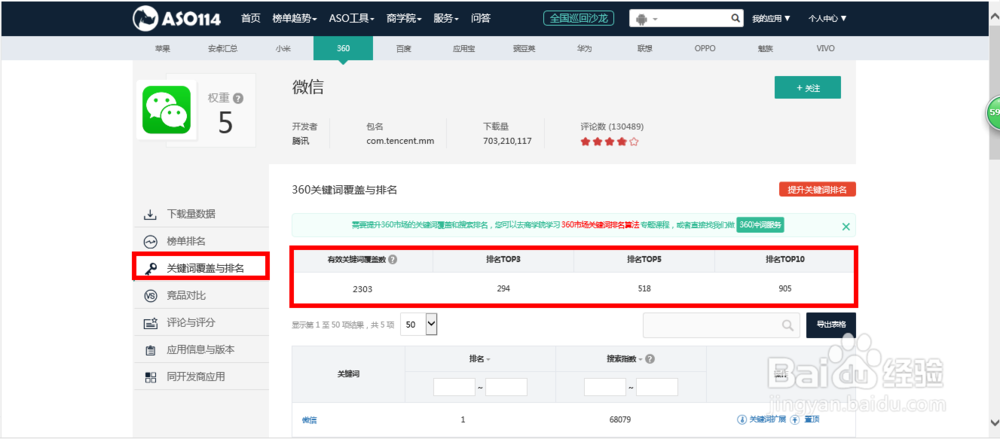This screenshot has height=439, width=1000.
Task: Click the 导出表格 export button
Action: [831, 324]
